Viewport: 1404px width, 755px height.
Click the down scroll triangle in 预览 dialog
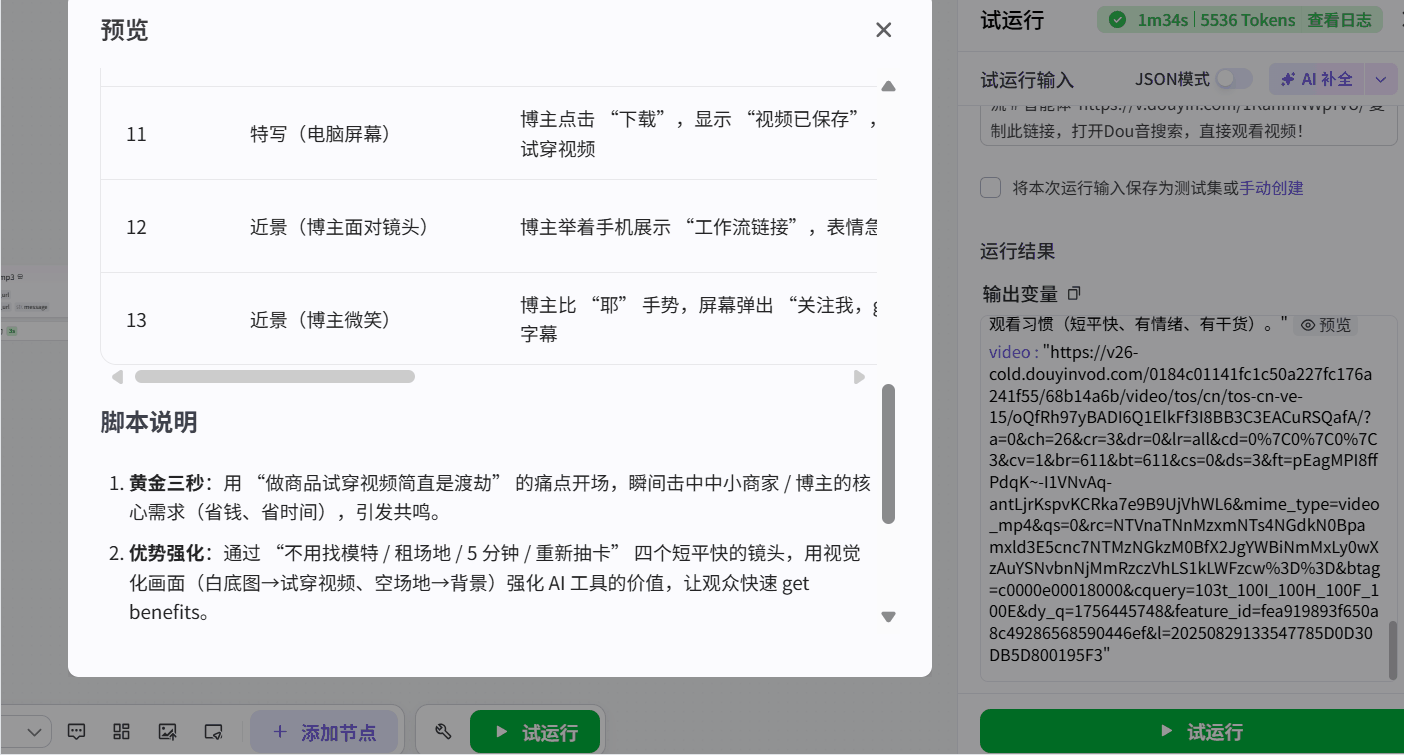click(888, 617)
